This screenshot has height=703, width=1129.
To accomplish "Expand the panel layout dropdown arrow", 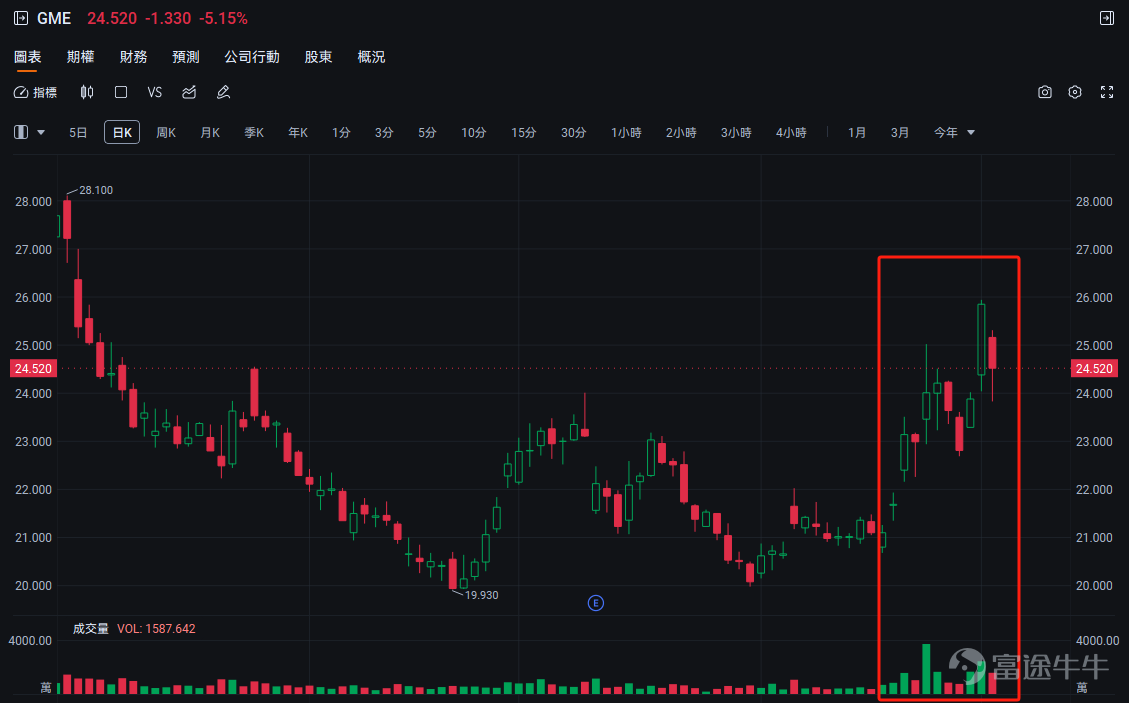I will coord(41,133).
